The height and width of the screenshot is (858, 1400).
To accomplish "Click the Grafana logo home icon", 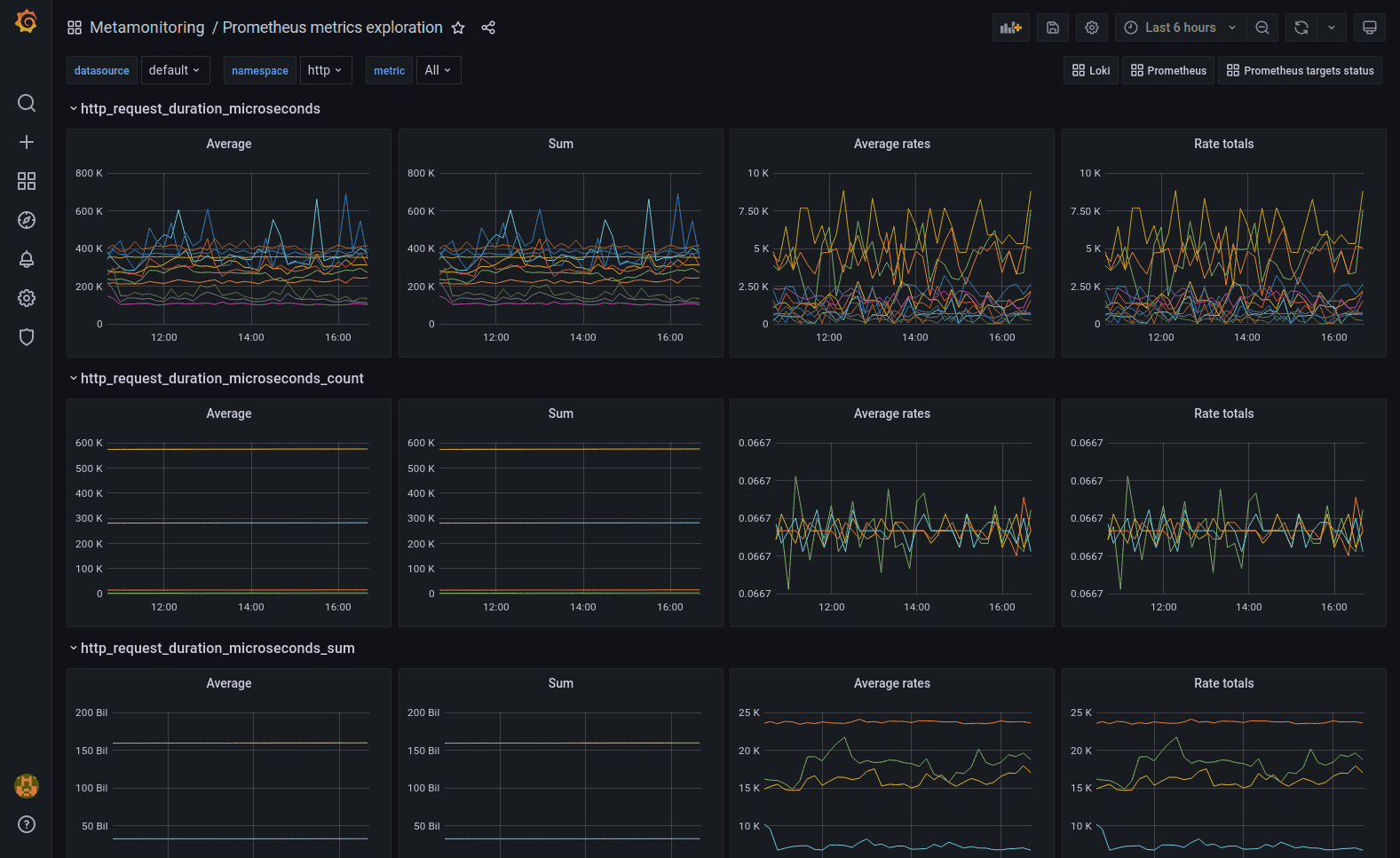I will coord(27,21).
